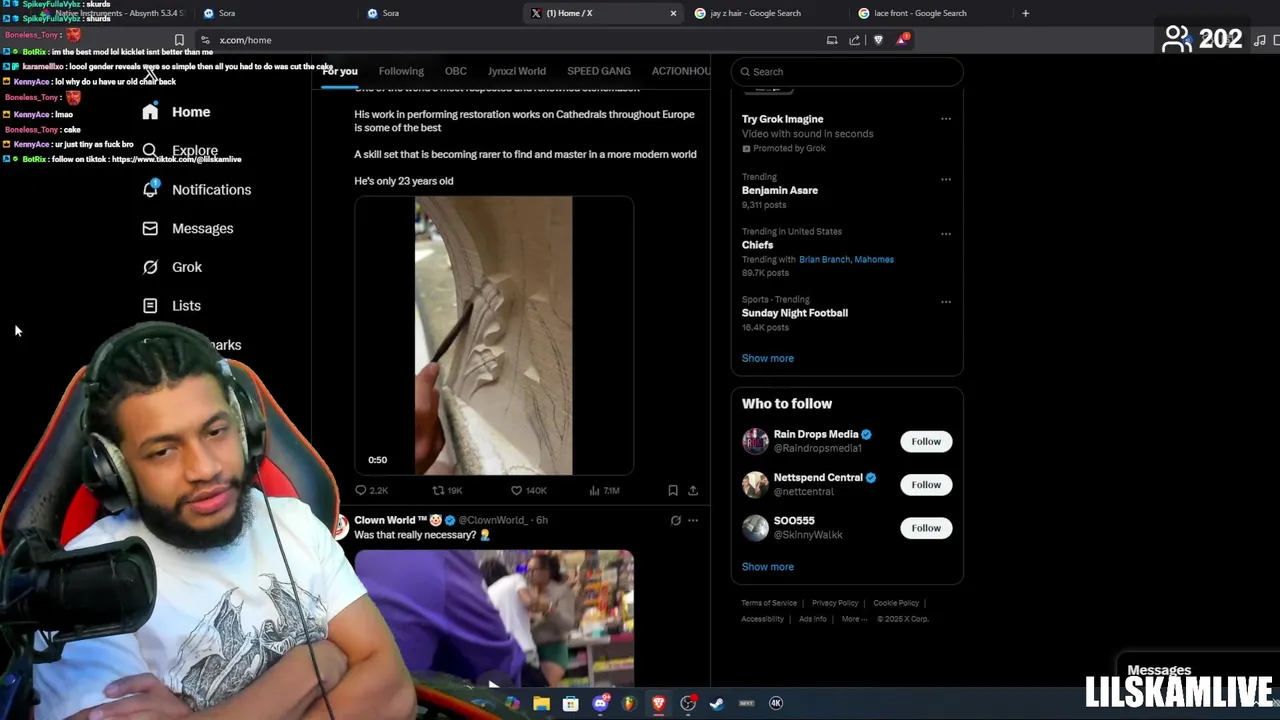Viewport: 1280px width, 720px height.
Task: Open Rain Drops Media profile avatar
Action: 755,441
